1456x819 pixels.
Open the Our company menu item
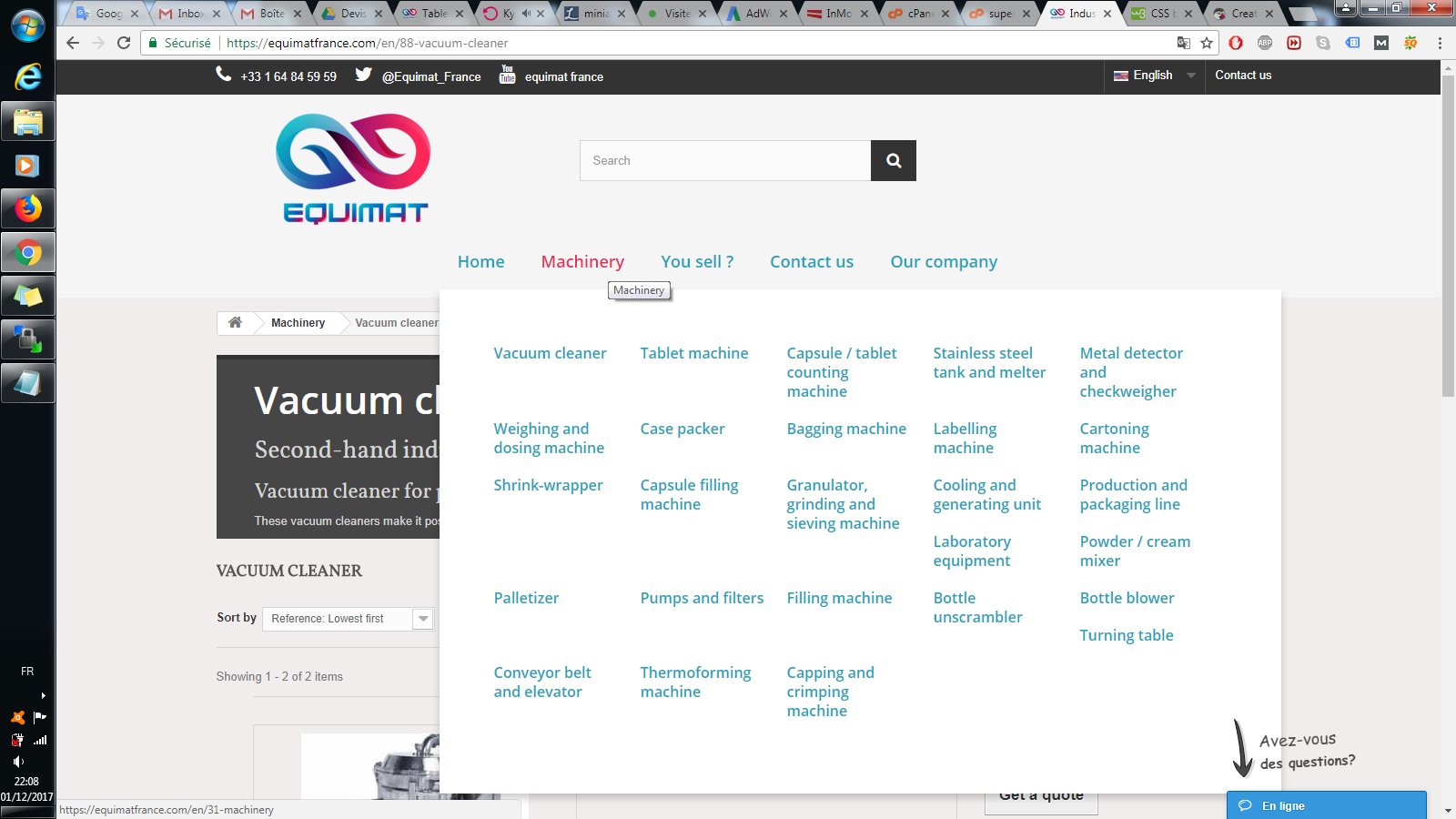click(944, 262)
